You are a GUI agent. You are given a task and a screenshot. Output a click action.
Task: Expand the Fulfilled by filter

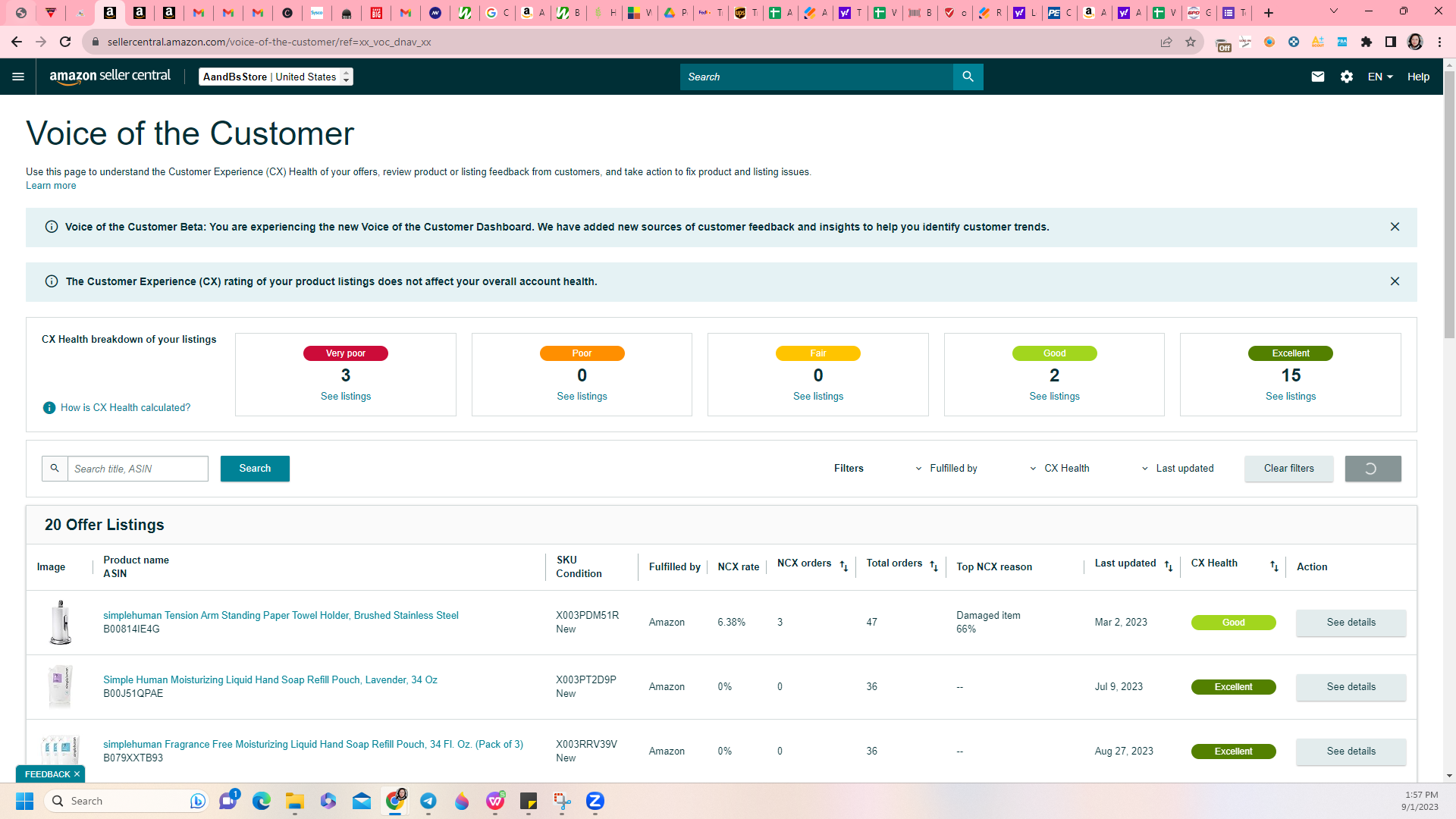[x=948, y=469]
